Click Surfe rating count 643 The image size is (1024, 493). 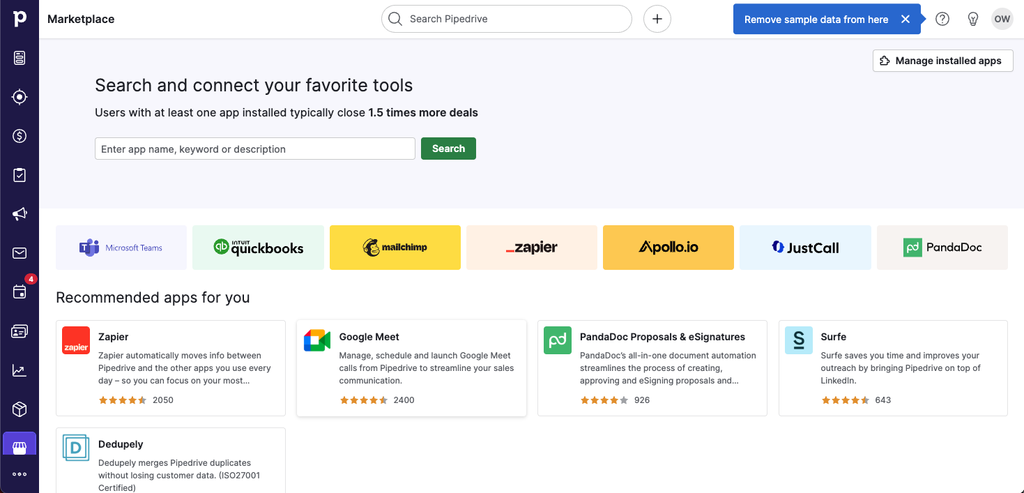[x=883, y=400]
